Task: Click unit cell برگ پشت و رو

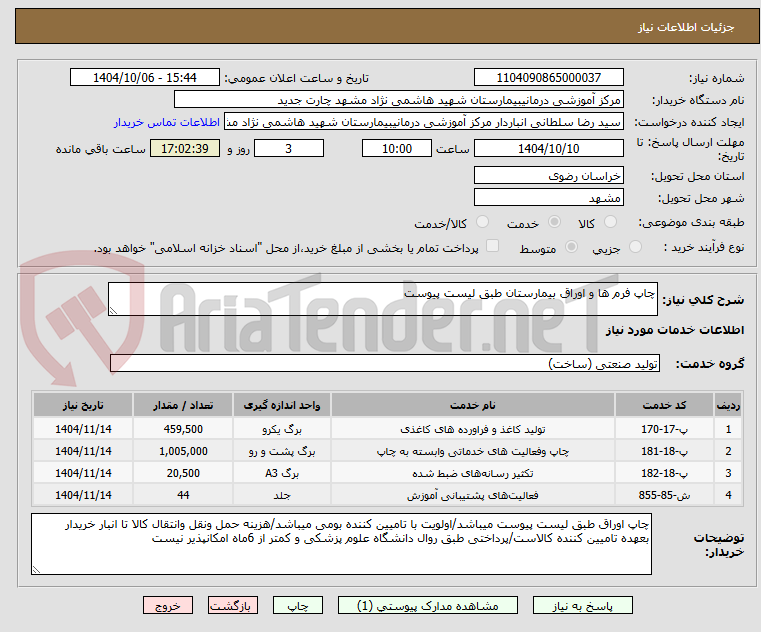Action: (282, 451)
